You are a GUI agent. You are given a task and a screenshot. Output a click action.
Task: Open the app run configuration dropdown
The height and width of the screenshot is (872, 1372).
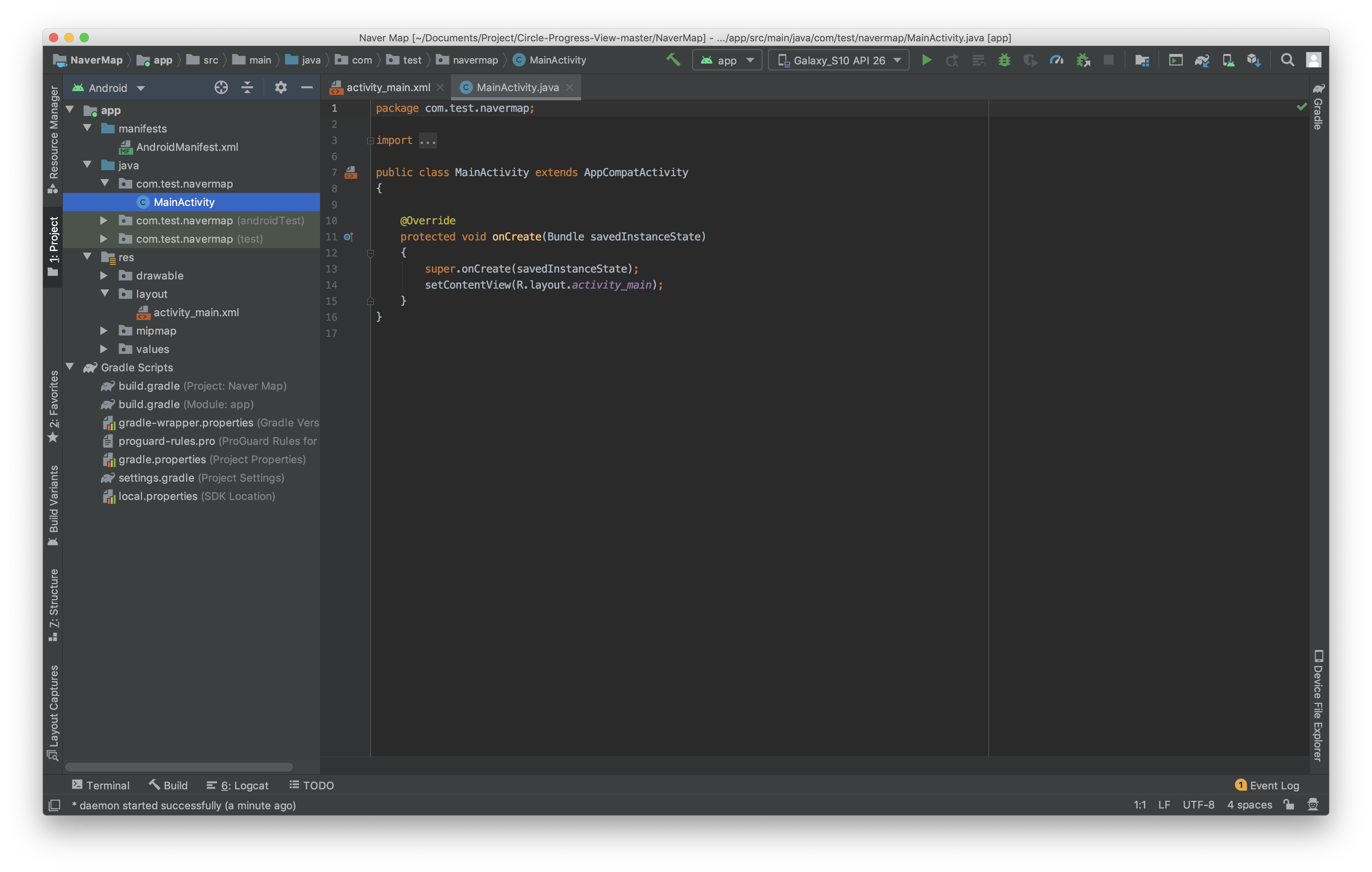(727, 60)
